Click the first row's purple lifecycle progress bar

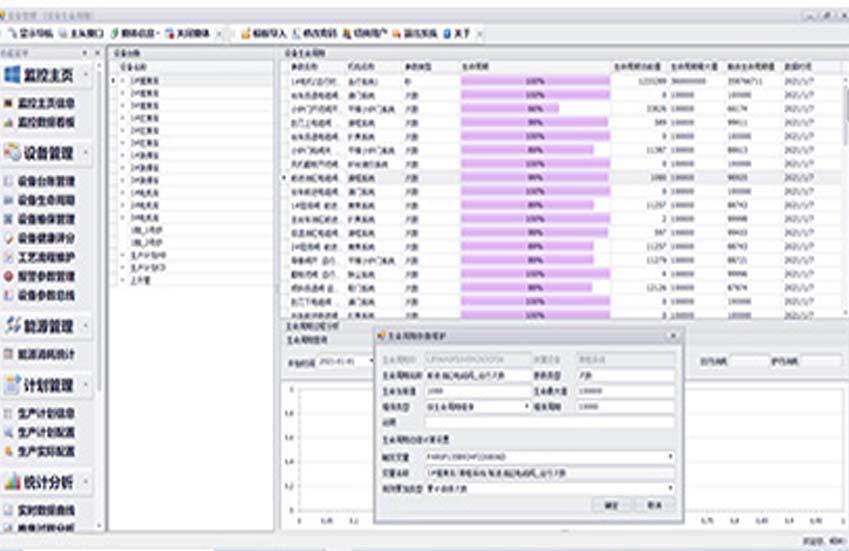click(x=535, y=80)
